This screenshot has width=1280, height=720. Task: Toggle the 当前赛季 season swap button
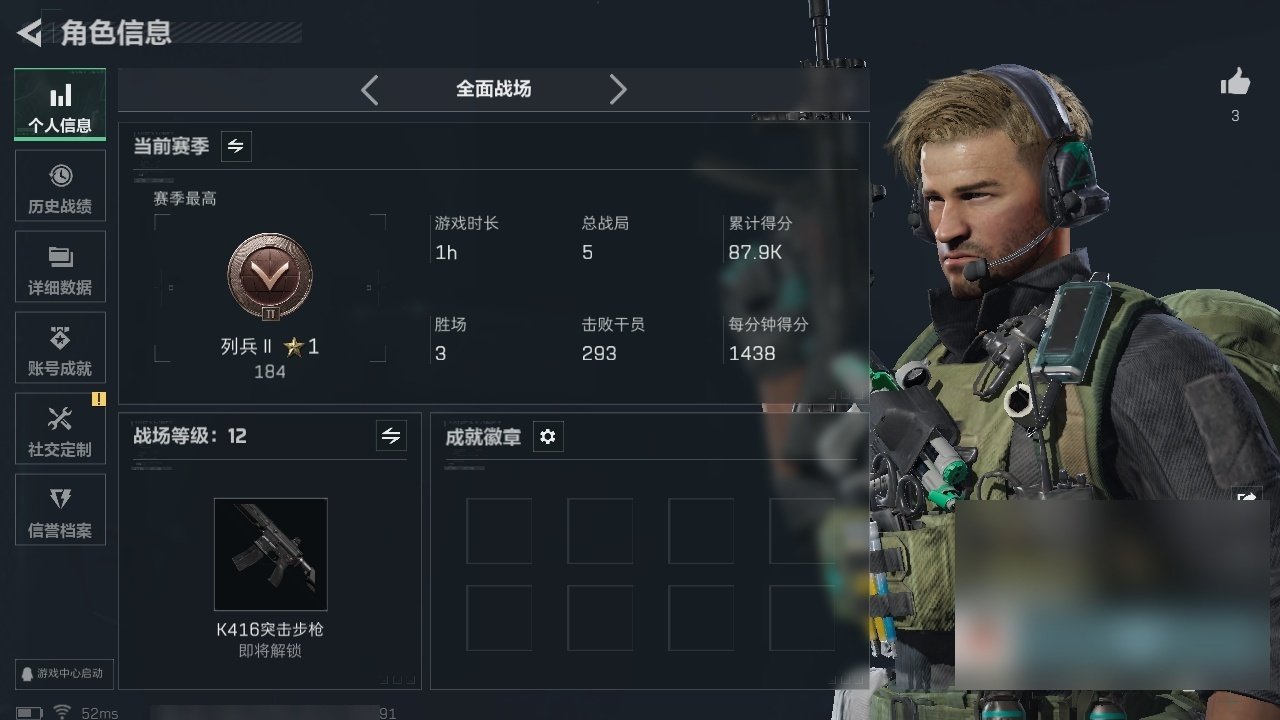click(236, 146)
